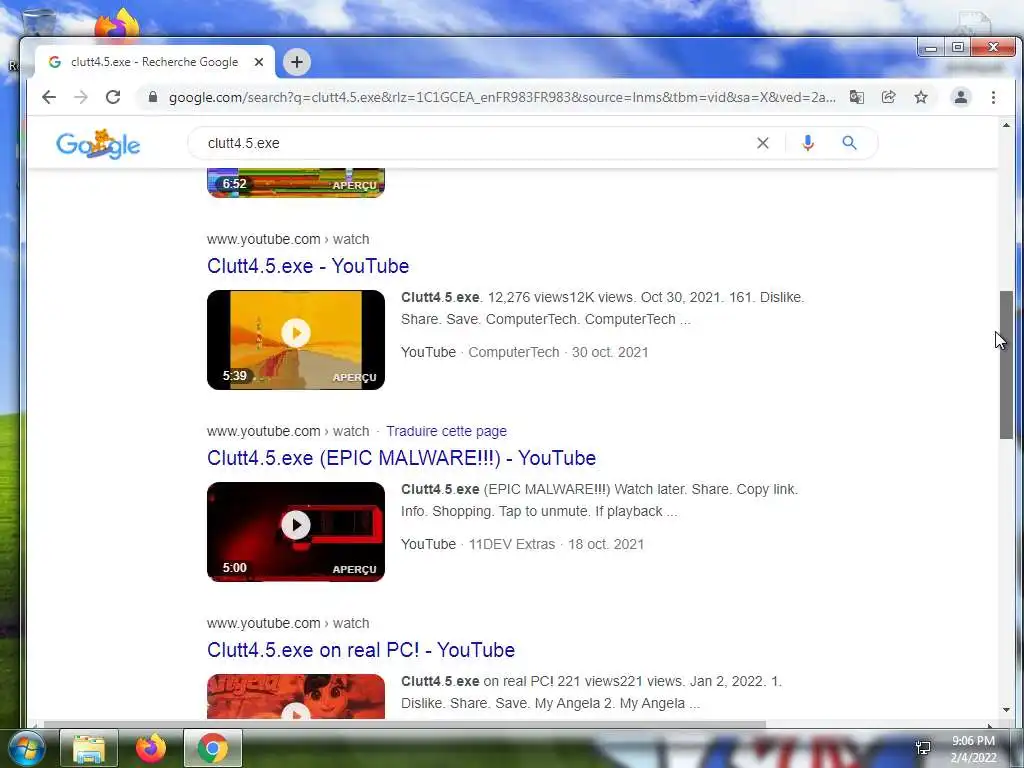Click the My Angela video thumbnail
This screenshot has height=768, width=1024.
coord(296,696)
